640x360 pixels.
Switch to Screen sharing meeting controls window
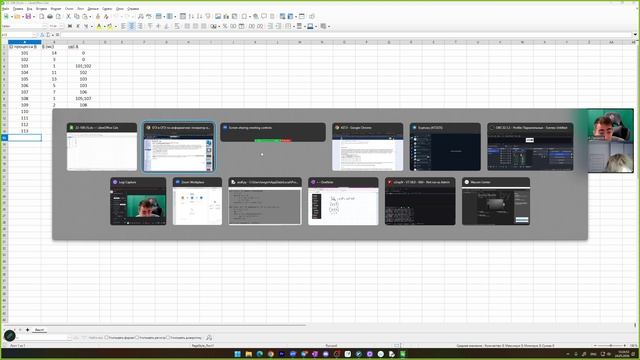273,133
